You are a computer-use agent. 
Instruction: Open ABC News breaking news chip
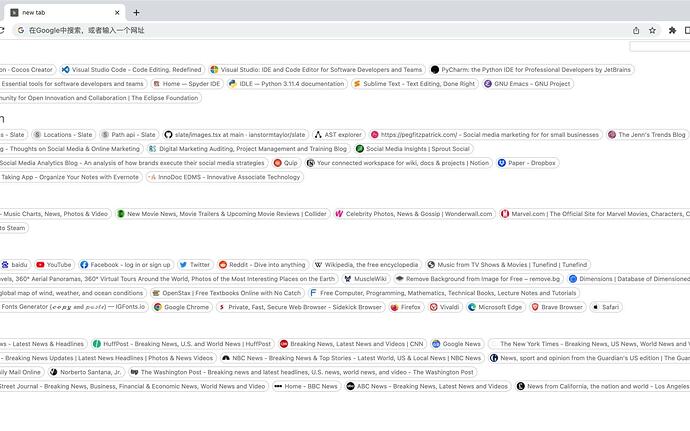(x=428, y=387)
